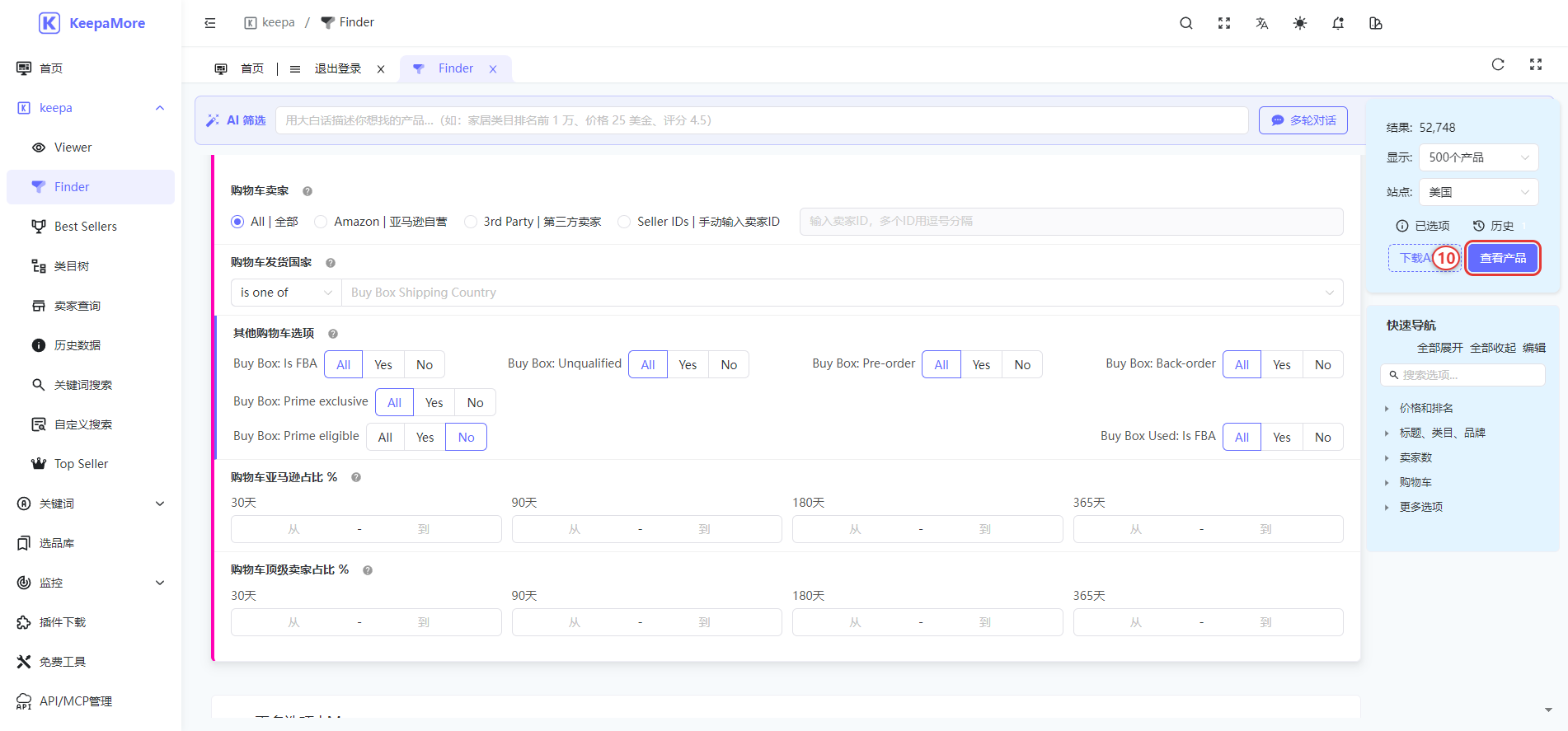Click help icon beside 购物车亚马逊占比 %
The height and width of the screenshot is (731, 1568).
pos(356,477)
